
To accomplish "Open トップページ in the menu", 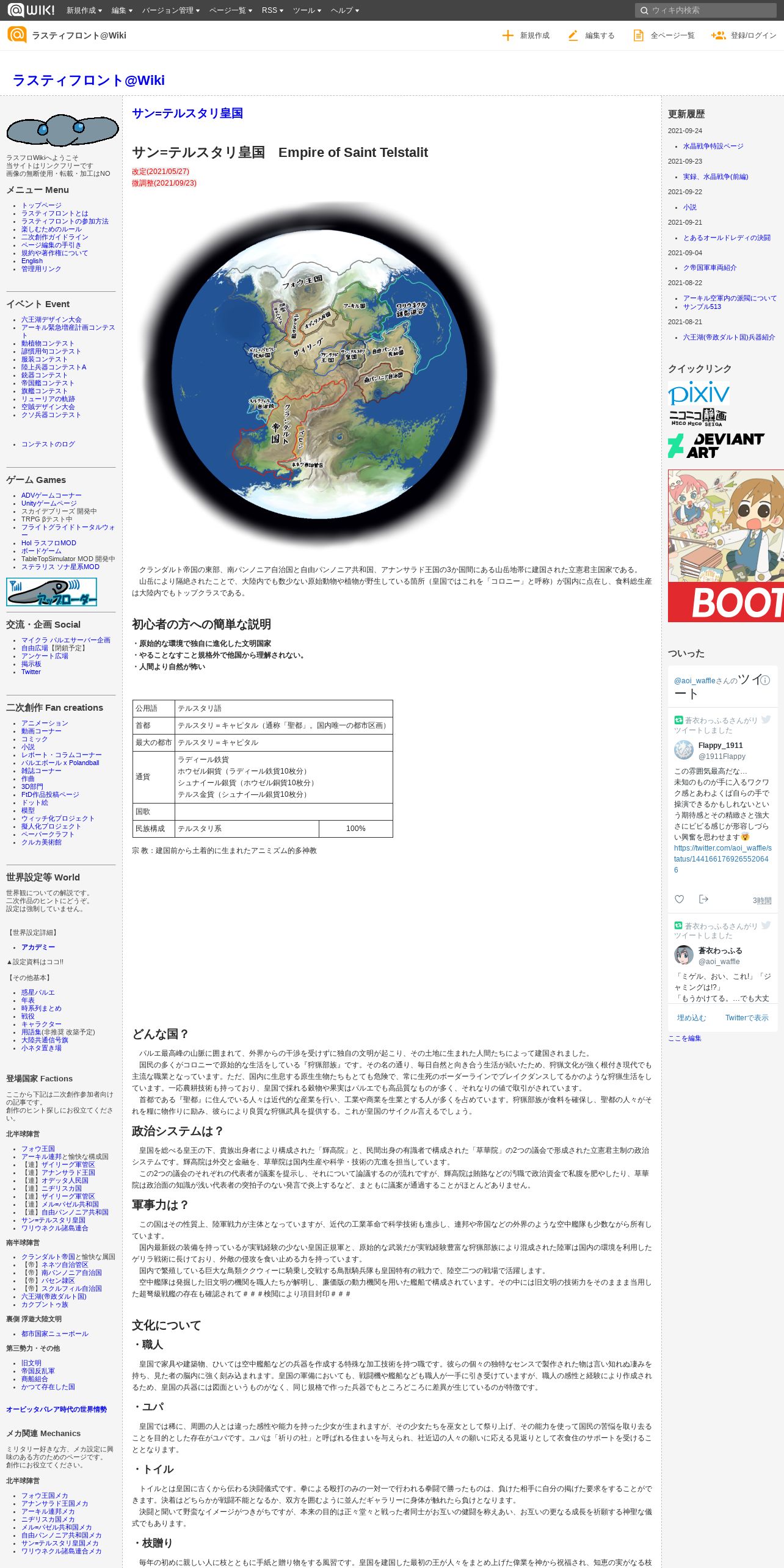I will point(42,206).
